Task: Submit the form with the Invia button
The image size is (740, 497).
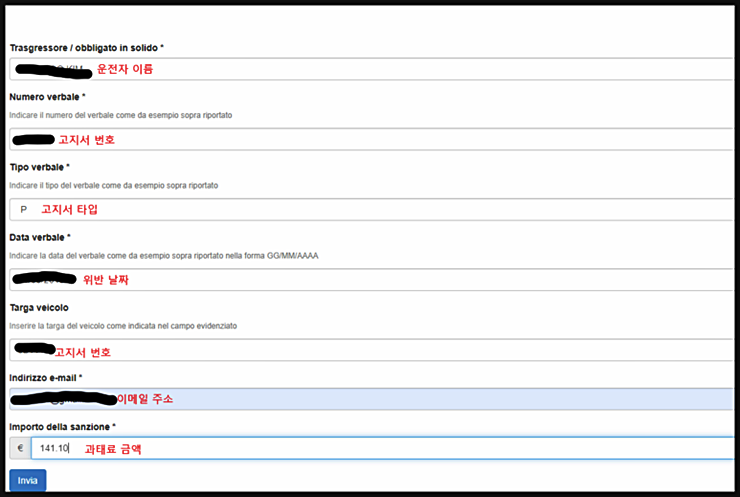Action: (28, 480)
